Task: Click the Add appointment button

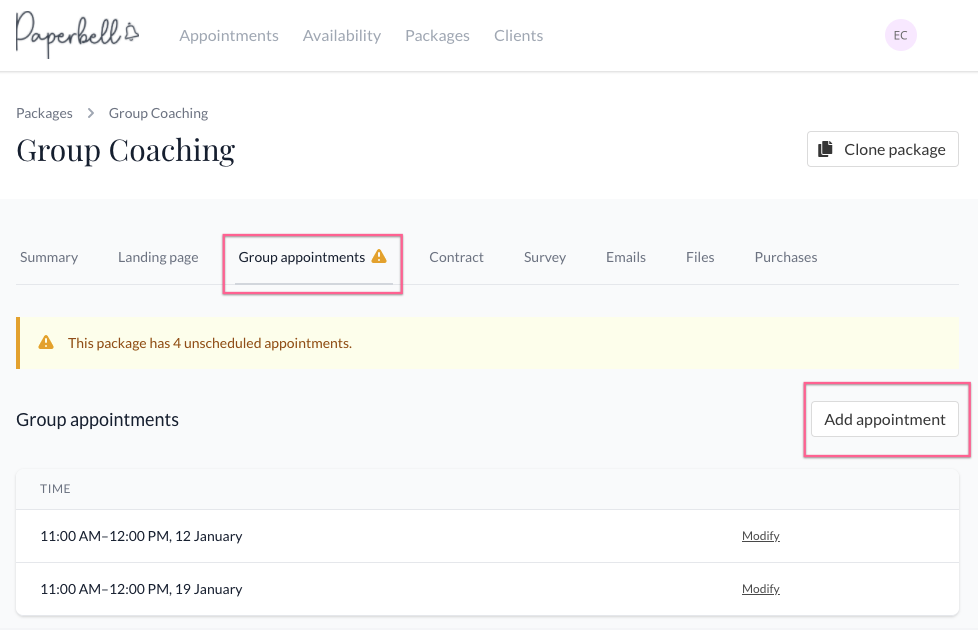Action: pos(884,419)
